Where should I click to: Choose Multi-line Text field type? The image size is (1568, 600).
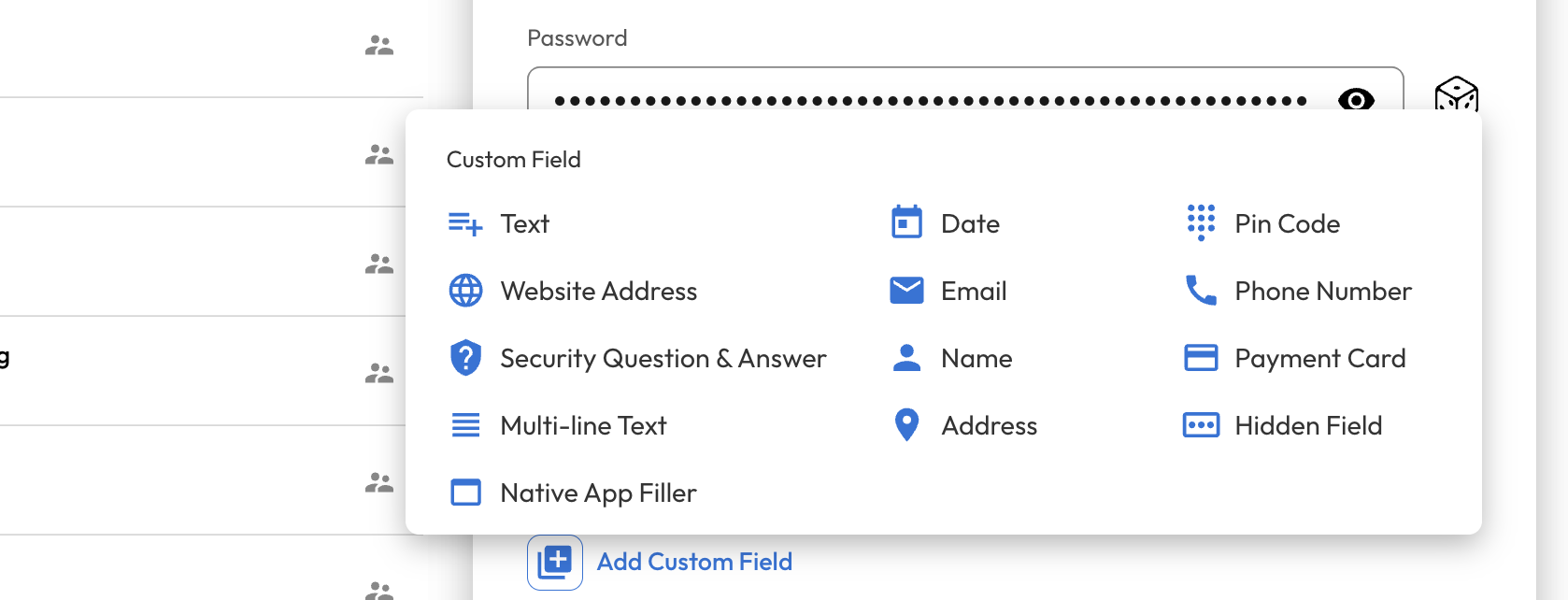pos(583,426)
